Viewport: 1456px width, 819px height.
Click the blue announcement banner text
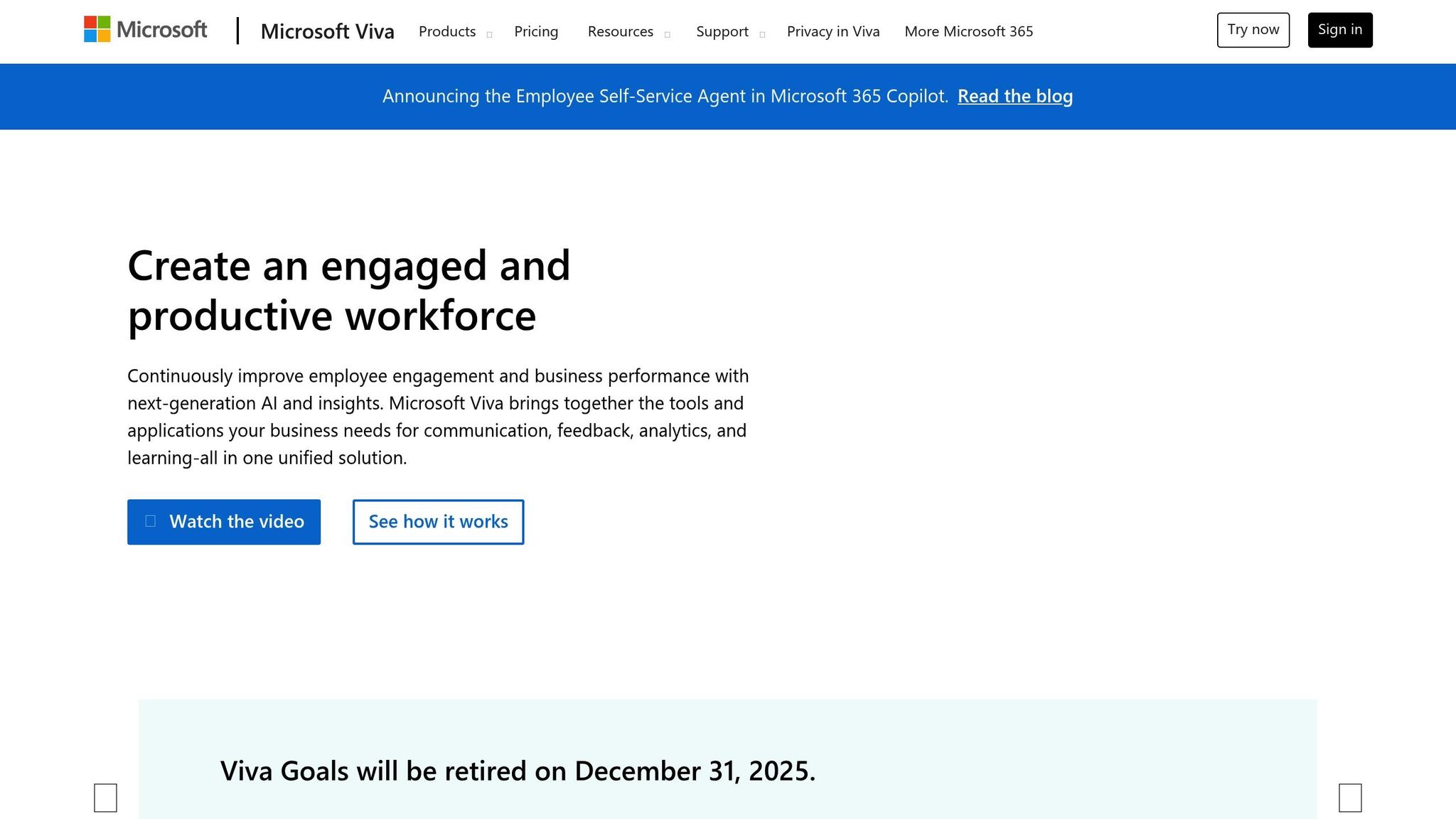coord(665,96)
